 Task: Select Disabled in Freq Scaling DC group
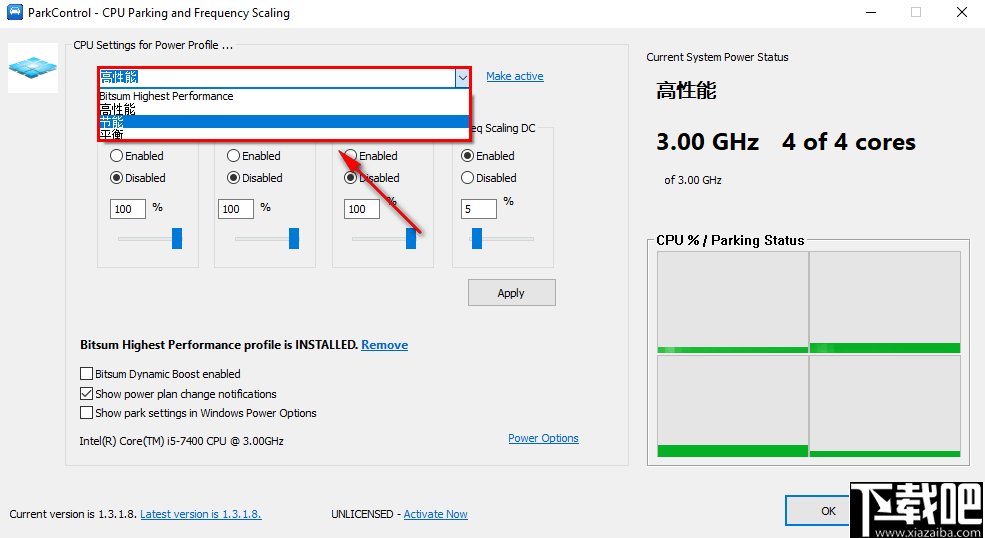[x=489, y=178]
